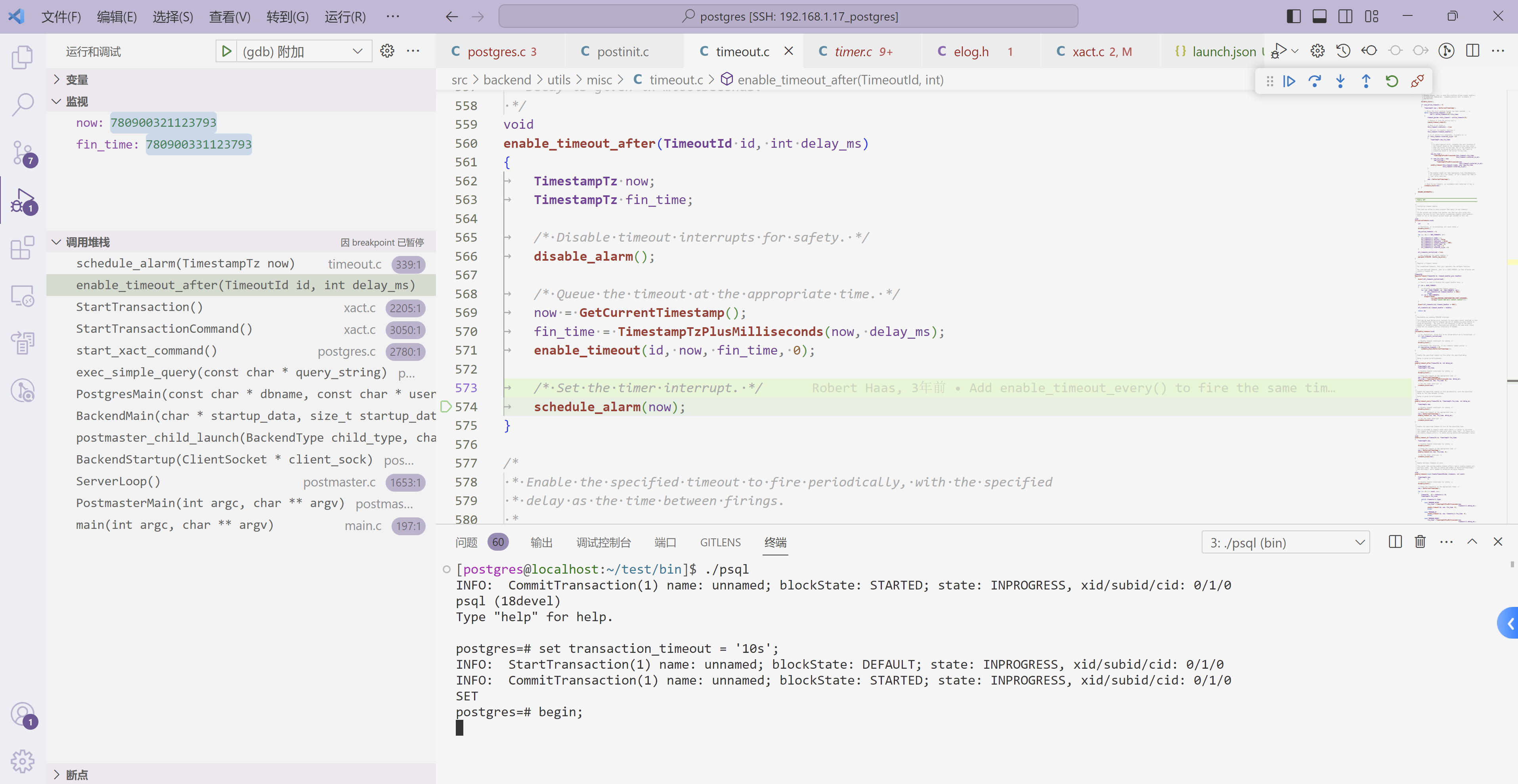Image resolution: width=1518 pixels, height=784 pixels.
Task: Disconnect the debugger
Action: 1417,81
